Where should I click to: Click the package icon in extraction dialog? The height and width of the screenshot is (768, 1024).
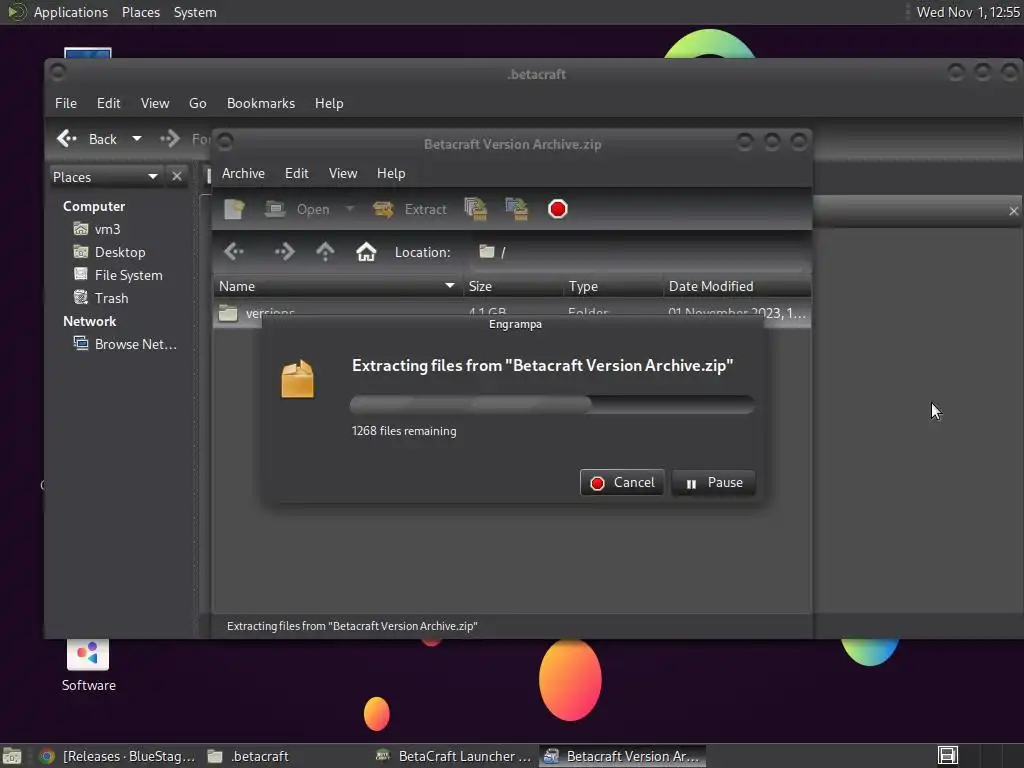point(298,379)
